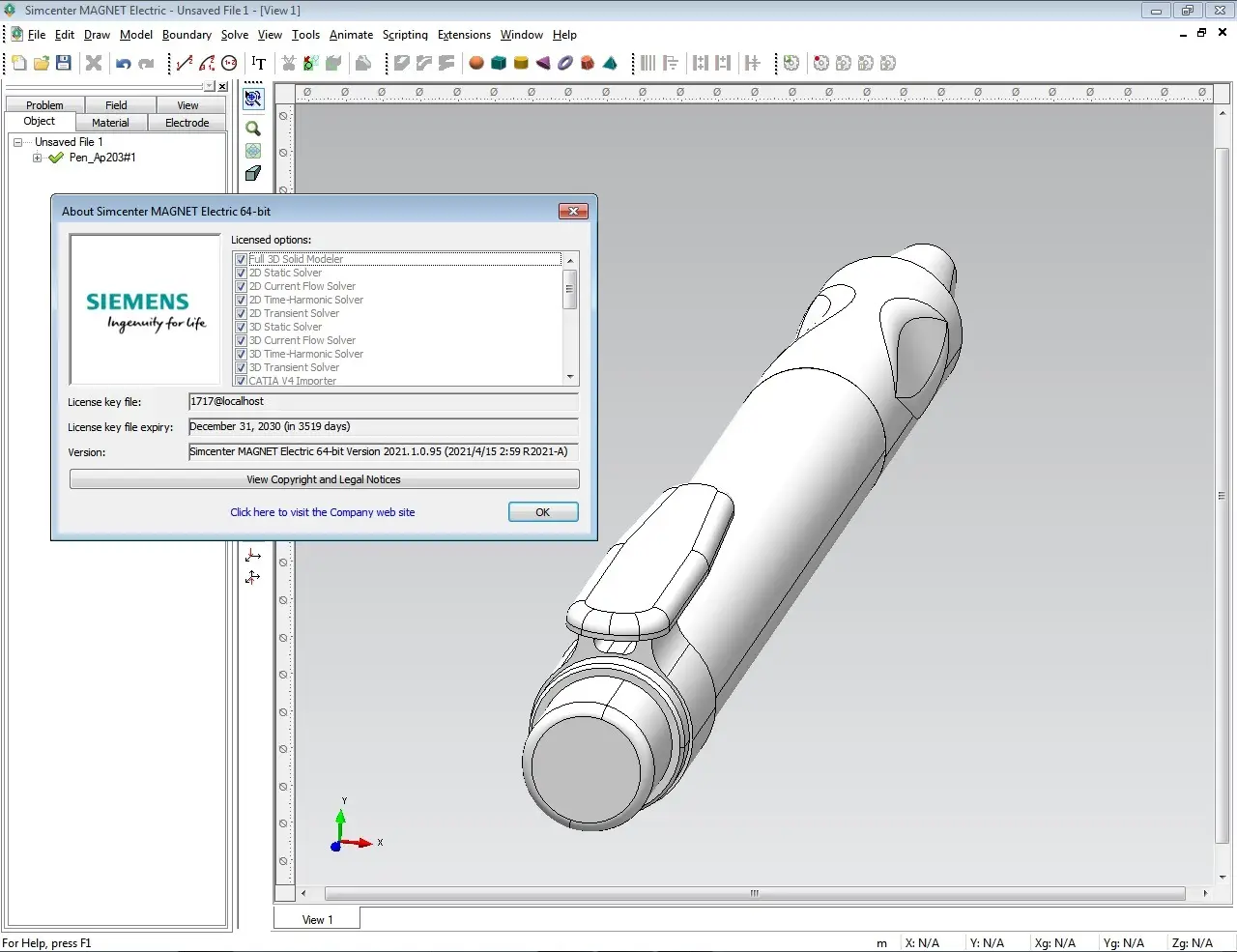Expand the Pen_Ap203#1 tree node
This screenshot has height=952, width=1237.
click(37, 158)
